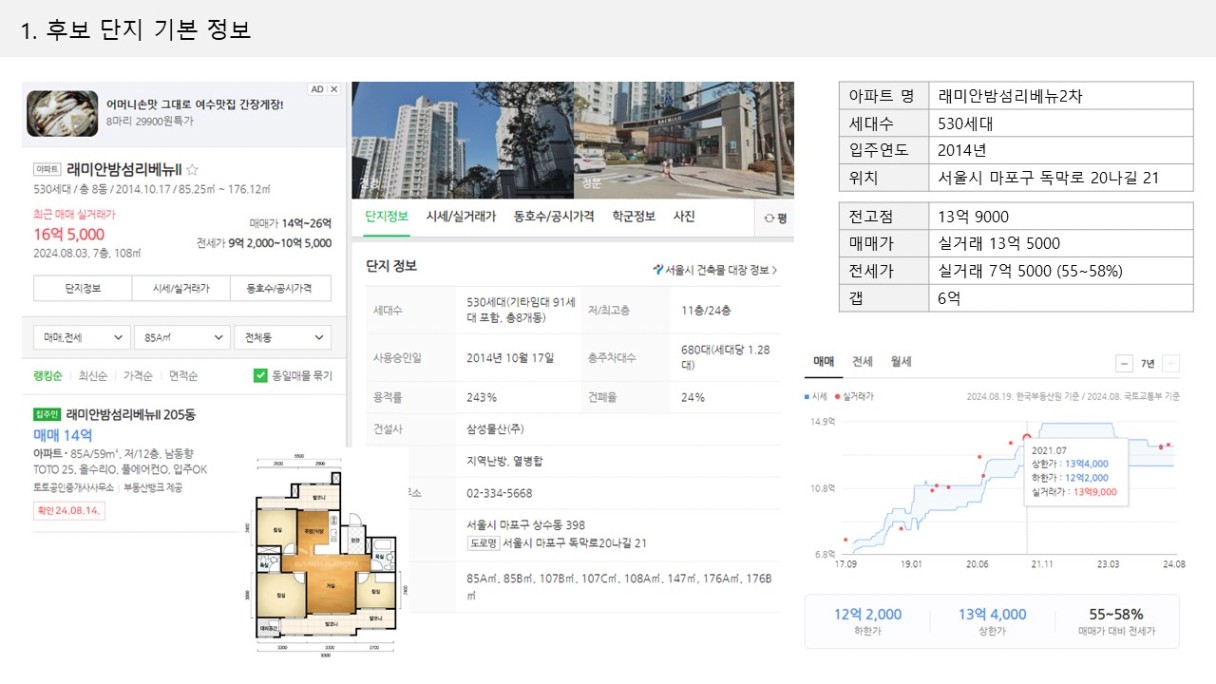Click the 래미안밤섬리베뉴2차 table cell
The image size is (1216, 684).
coord(1061,96)
